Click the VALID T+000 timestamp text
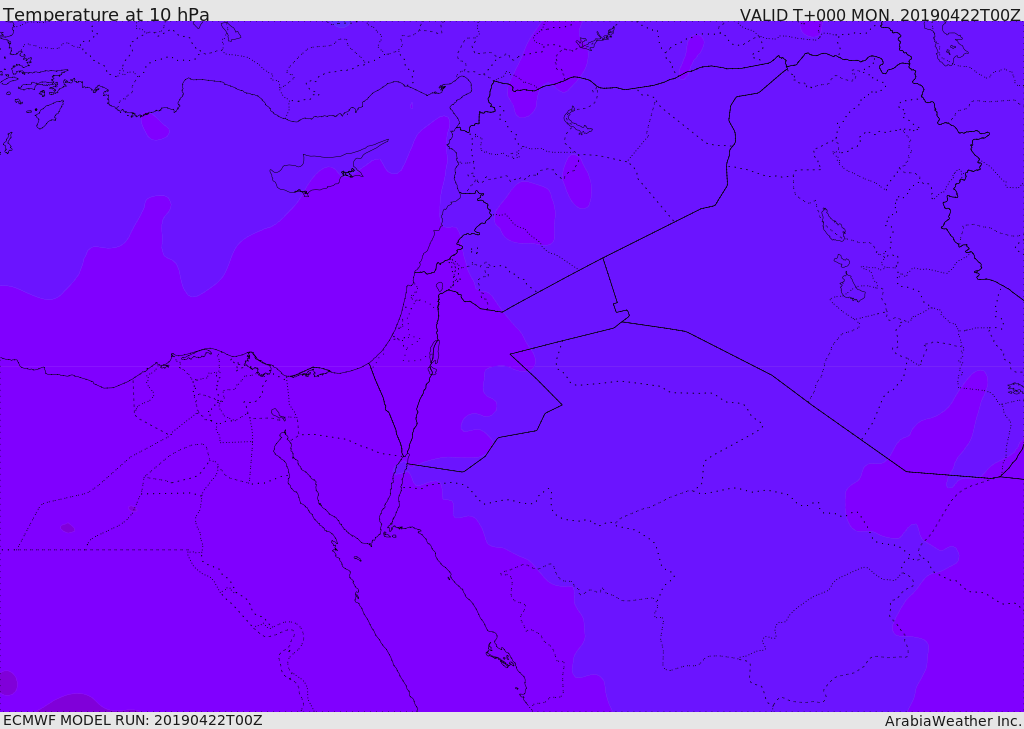Screen dimensions: 1024x729 (880, 14)
